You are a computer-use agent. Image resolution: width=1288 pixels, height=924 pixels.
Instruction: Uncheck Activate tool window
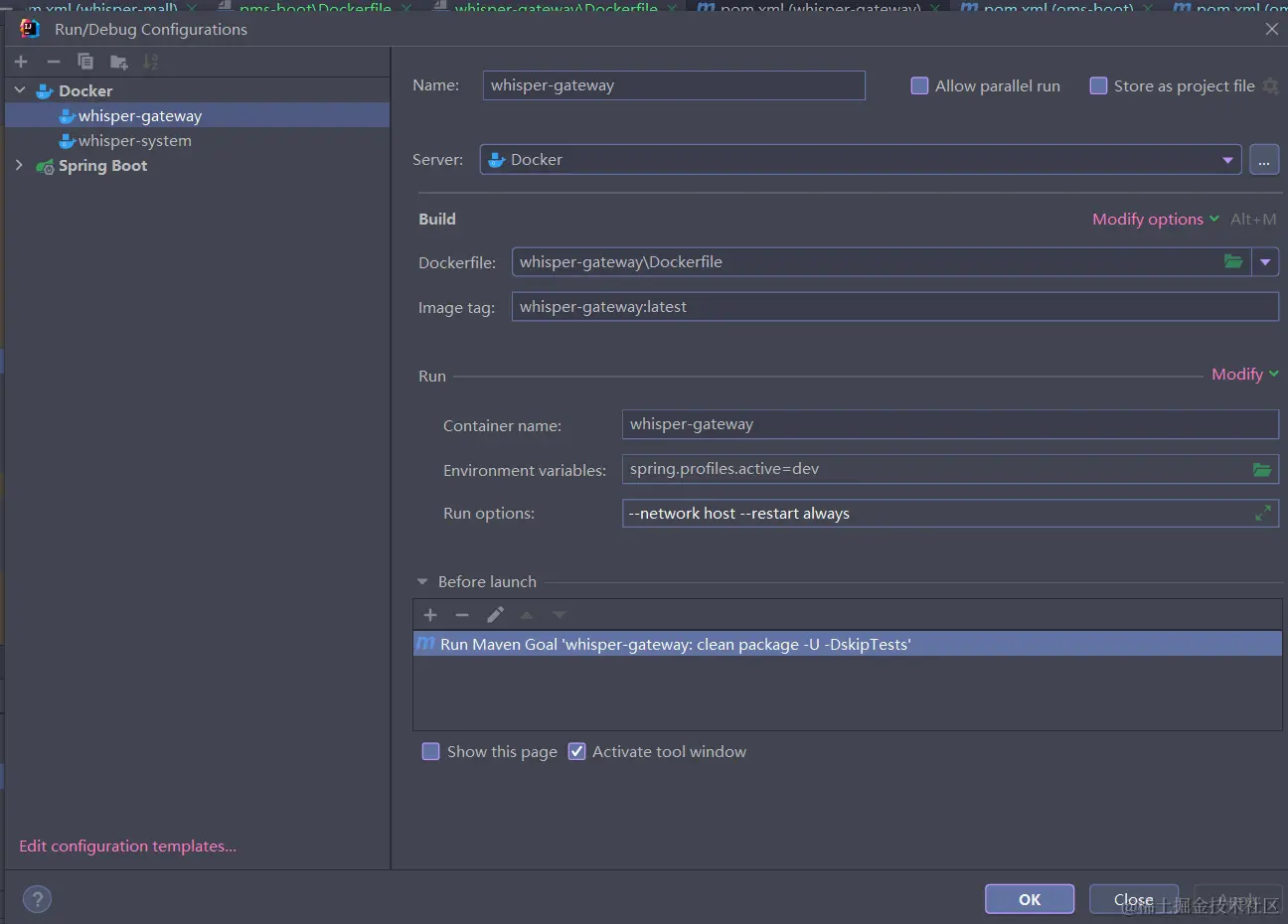click(x=576, y=751)
